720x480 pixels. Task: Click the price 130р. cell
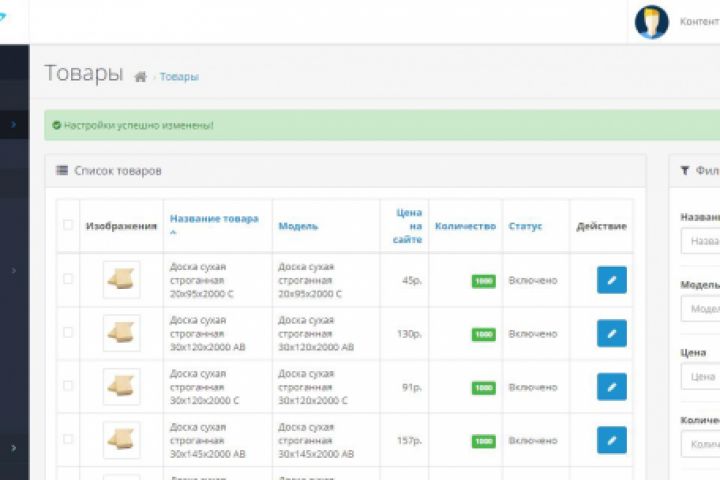pyautogui.click(x=409, y=333)
